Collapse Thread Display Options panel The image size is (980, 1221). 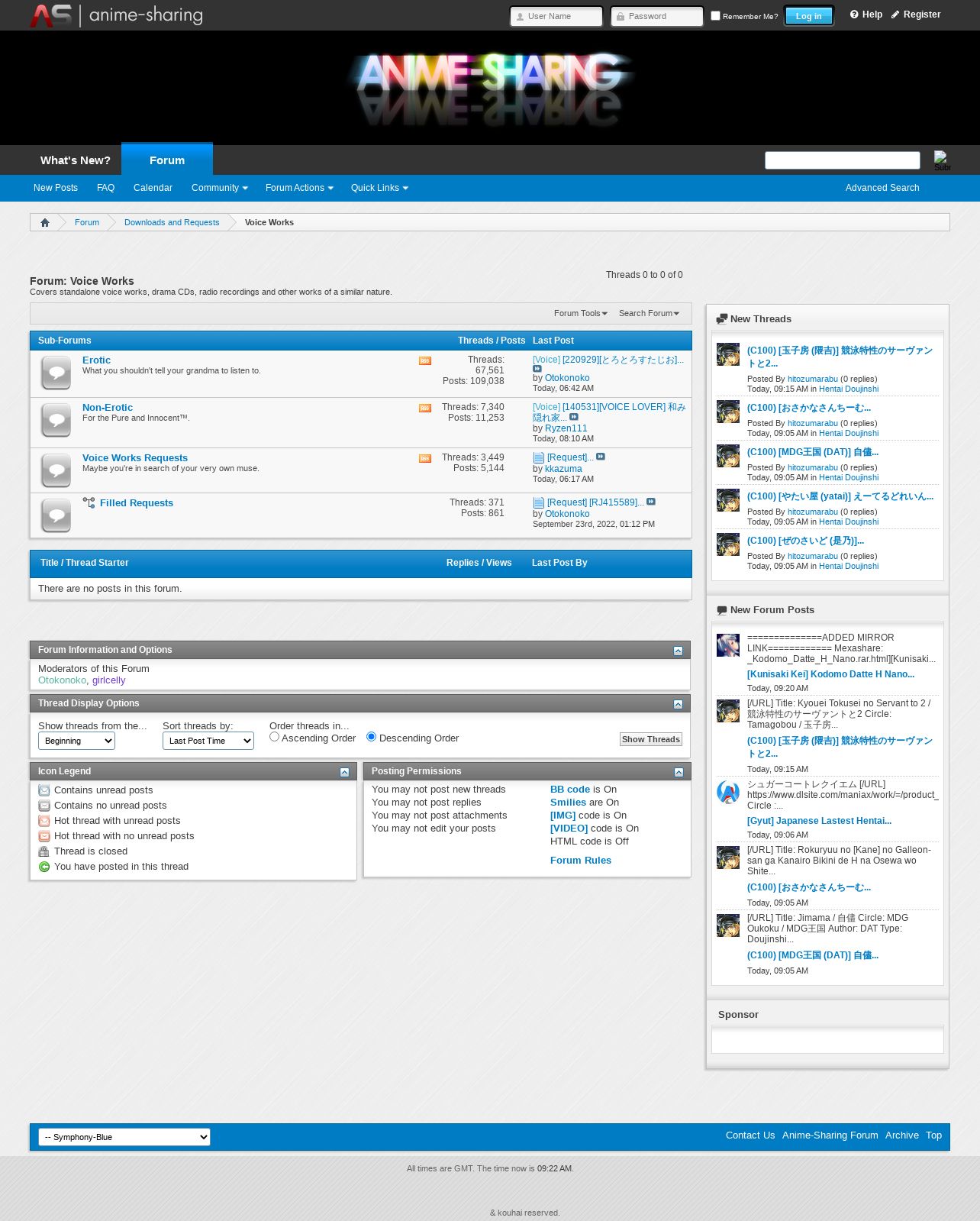(x=678, y=704)
